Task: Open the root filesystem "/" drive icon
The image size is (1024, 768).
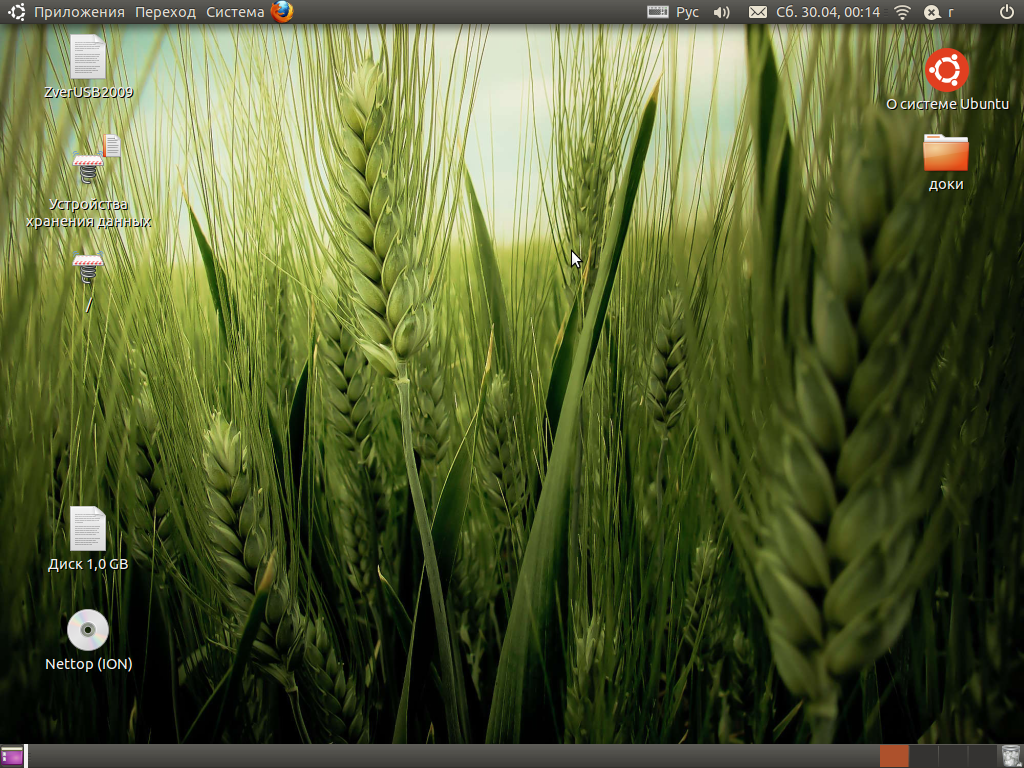Action: 88,272
